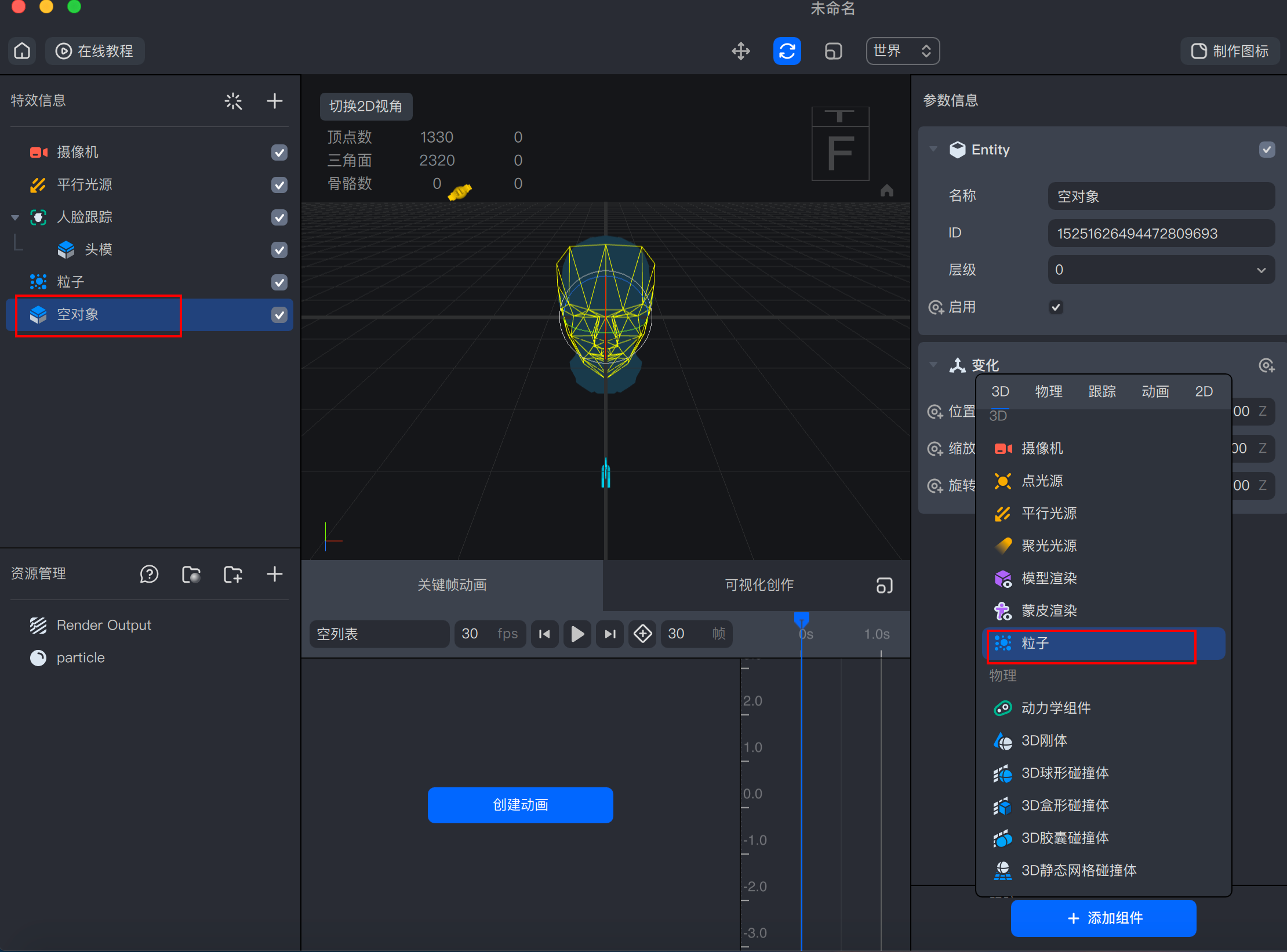Screen dimensions: 1287x952
Task: Click expand icon beside visual creation tab
Action: coord(884,585)
